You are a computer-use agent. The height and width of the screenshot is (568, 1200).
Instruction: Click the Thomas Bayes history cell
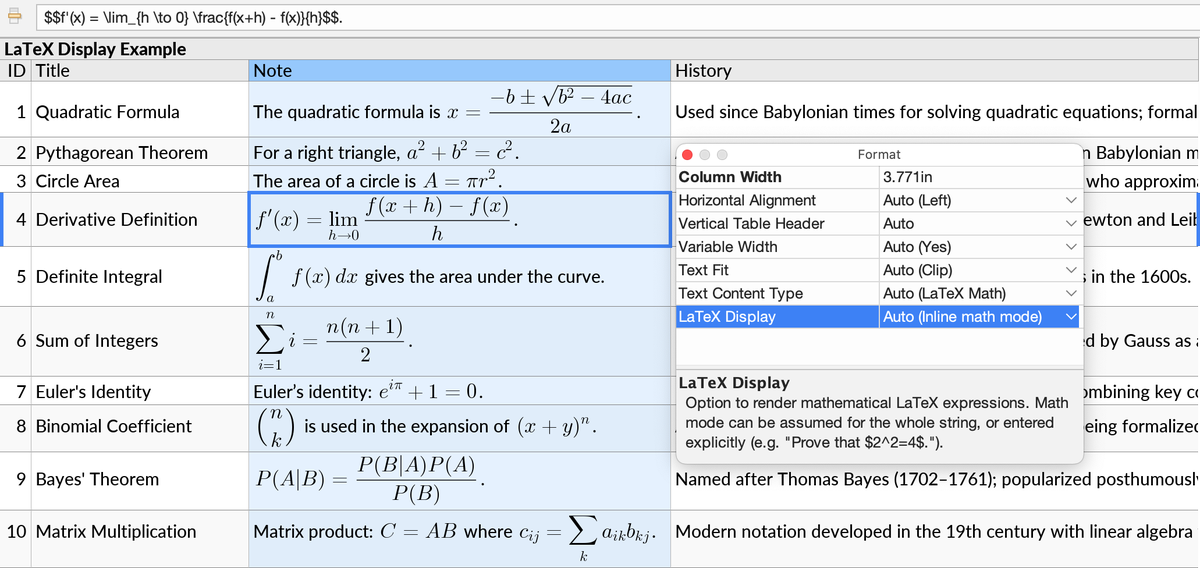[936, 479]
